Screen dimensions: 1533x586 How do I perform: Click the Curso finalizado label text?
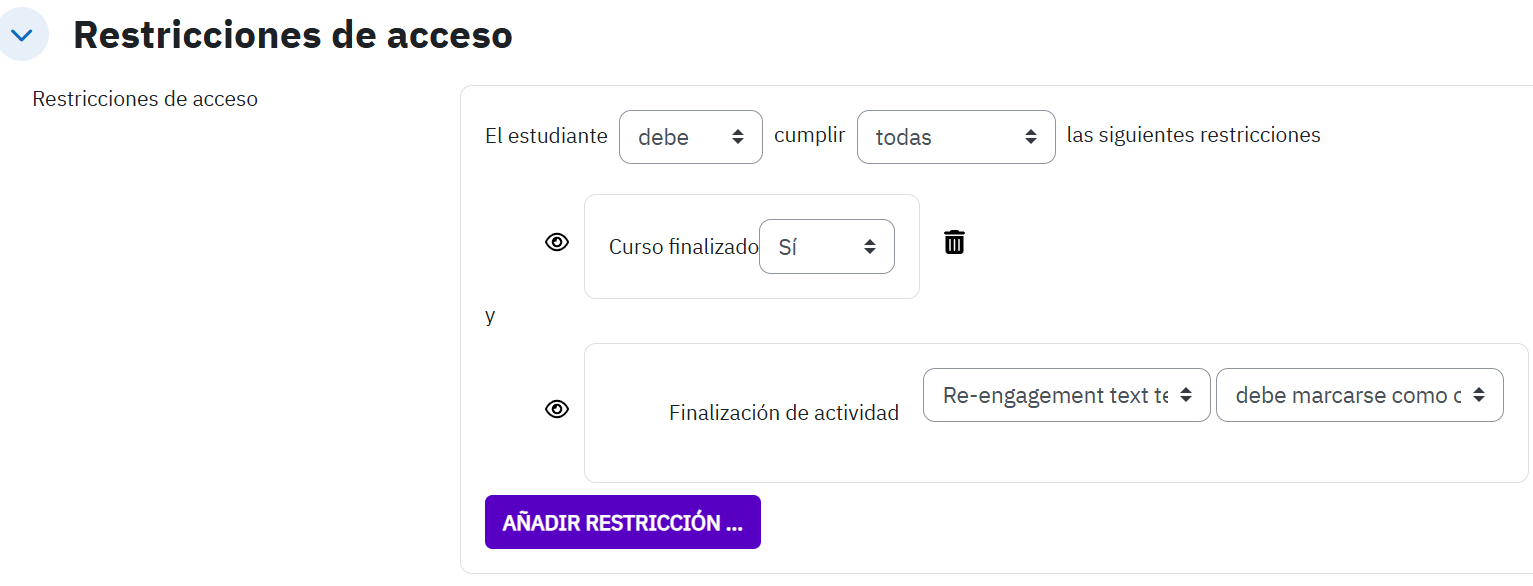[x=684, y=247]
